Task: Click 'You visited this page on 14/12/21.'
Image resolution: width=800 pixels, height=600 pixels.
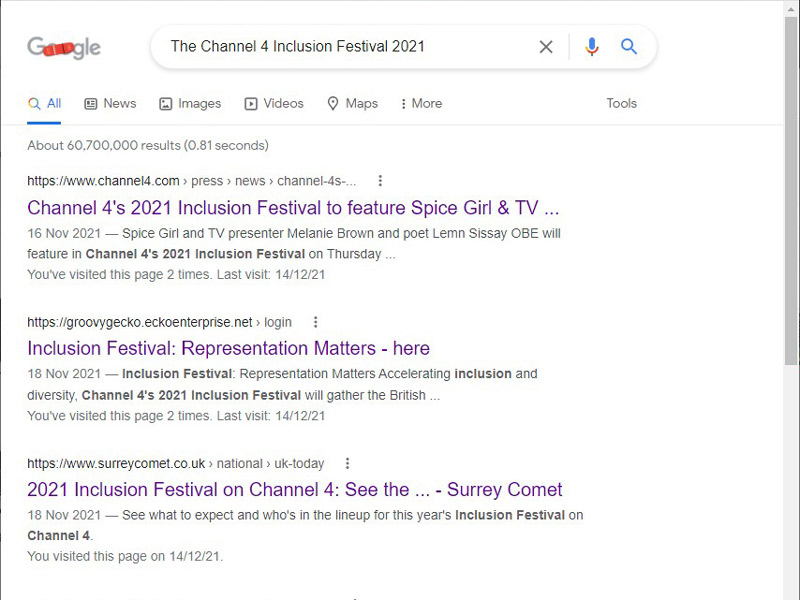Action: pyautogui.click(x=125, y=556)
